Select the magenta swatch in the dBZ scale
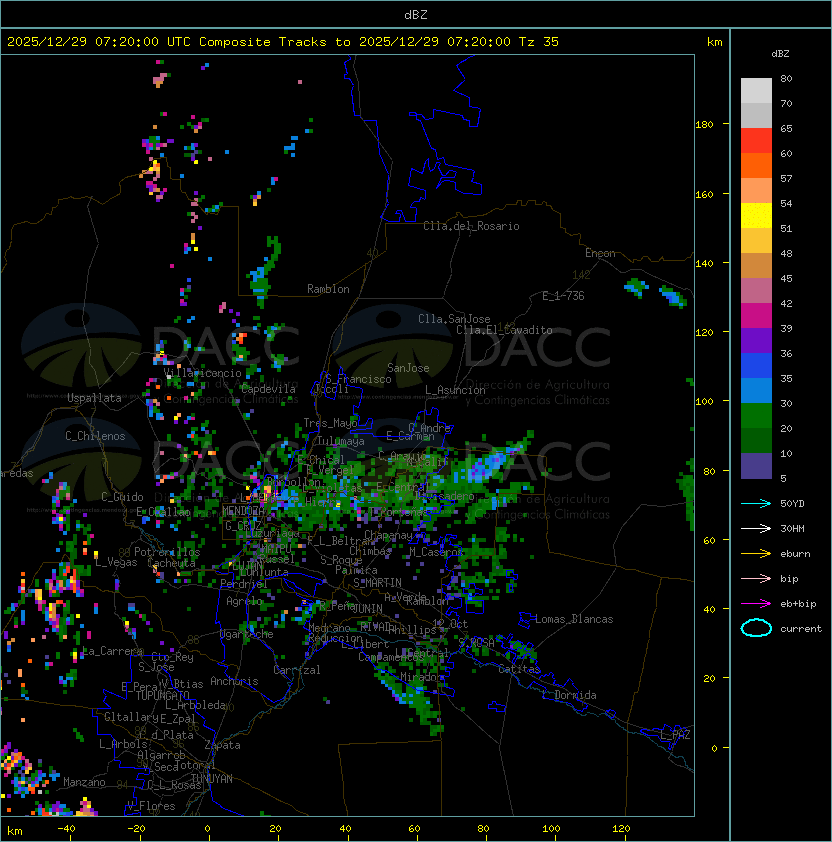This screenshot has height=842, width=832. pos(756,316)
